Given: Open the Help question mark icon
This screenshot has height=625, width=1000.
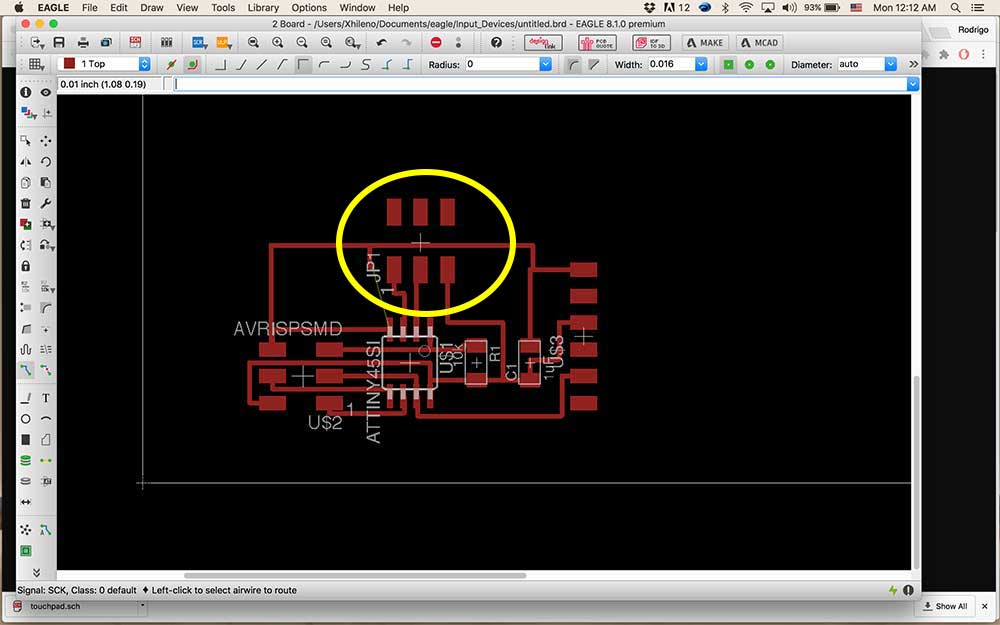Looking at the screenshot, I should tap(496, 43).
